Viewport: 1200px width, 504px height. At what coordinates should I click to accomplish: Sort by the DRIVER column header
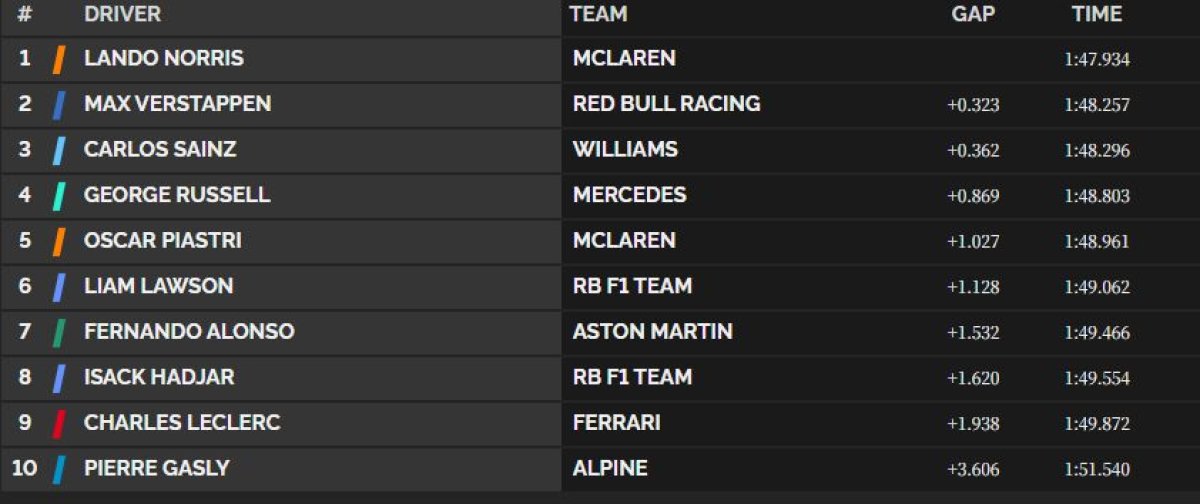[122, 14]
